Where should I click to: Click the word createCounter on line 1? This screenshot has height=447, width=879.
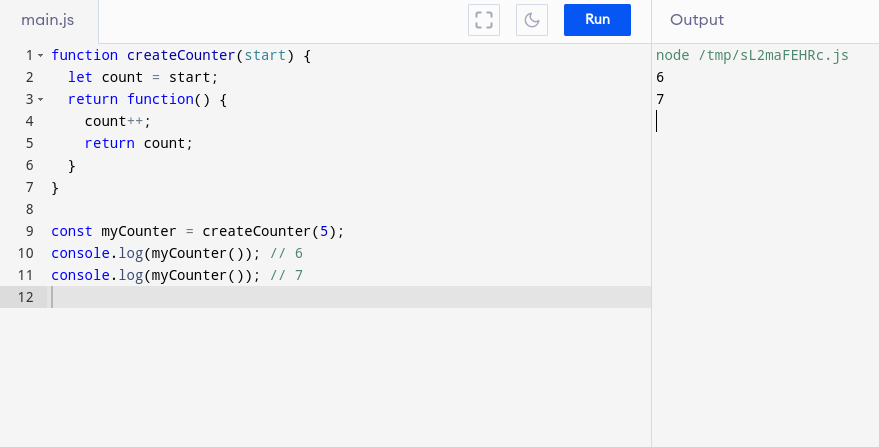[x=181, y=56]
